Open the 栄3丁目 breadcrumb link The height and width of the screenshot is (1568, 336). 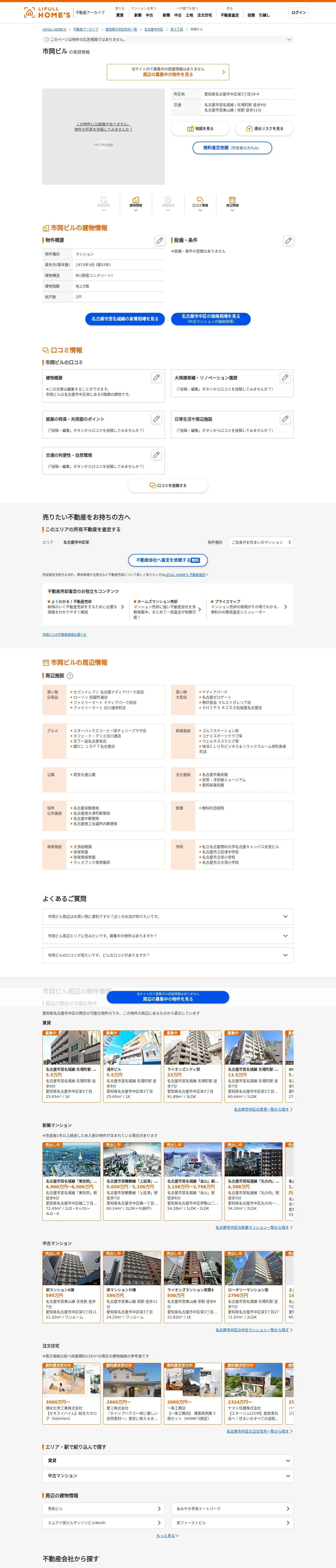177,29
